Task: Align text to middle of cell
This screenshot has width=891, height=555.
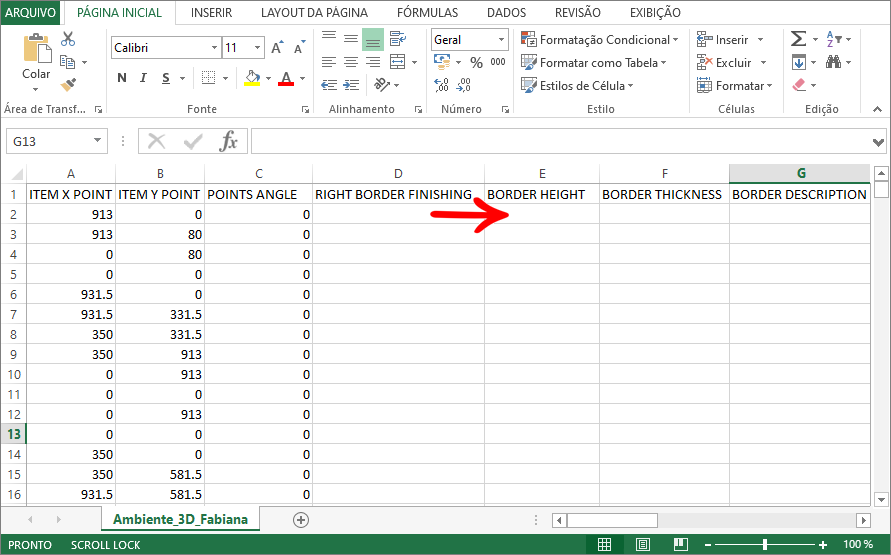Action: 351,39
